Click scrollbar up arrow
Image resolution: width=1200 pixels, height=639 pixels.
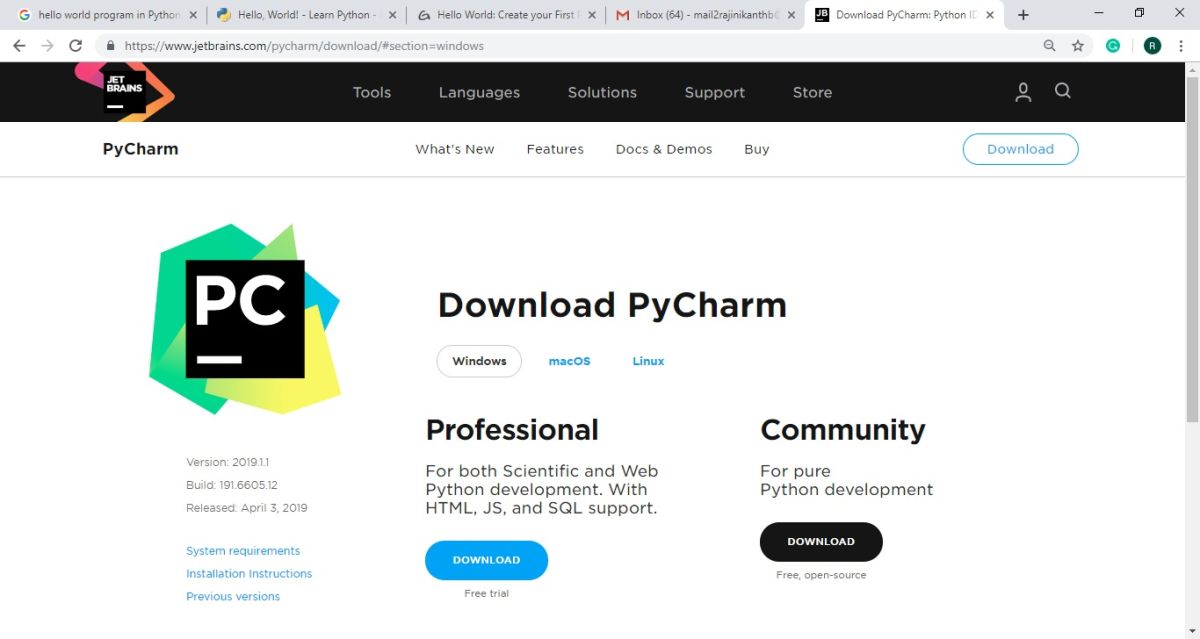[x=1191, y=70]
